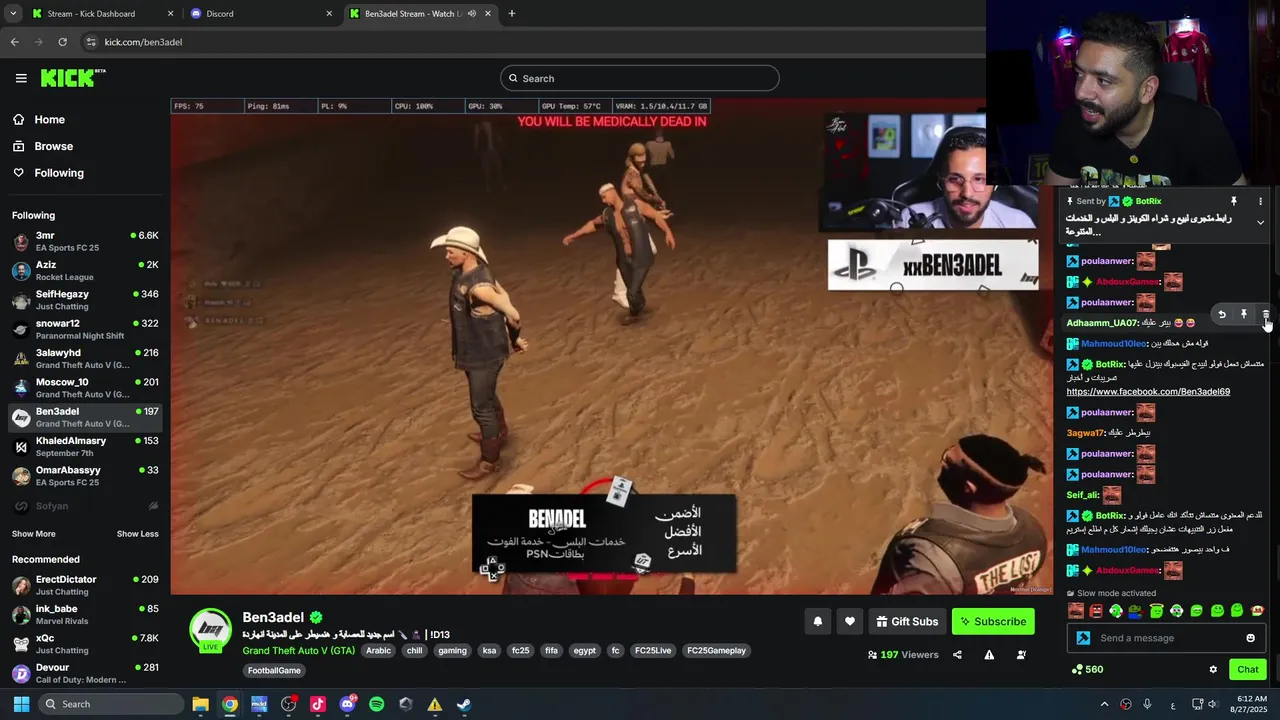Screen dimensions: 1280x720
Task: Follow channel with heart button
Action: [850, 621]
